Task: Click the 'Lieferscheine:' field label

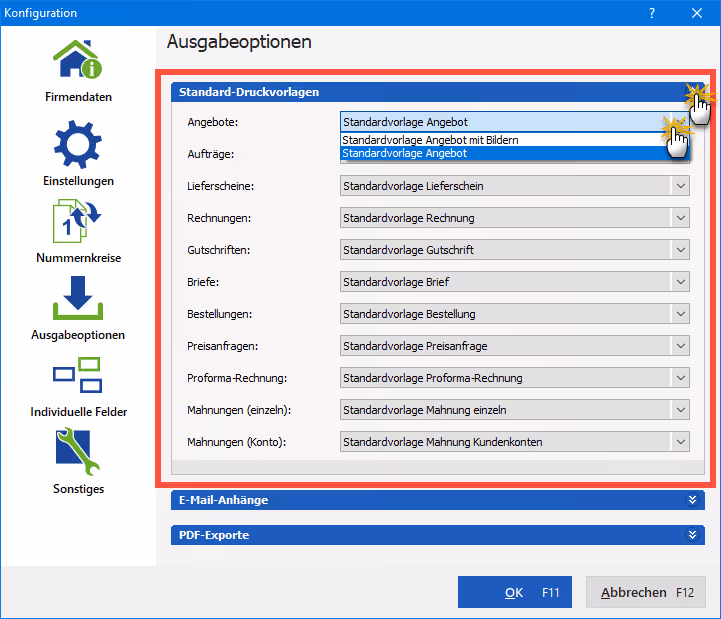Action: coord(220,186)
